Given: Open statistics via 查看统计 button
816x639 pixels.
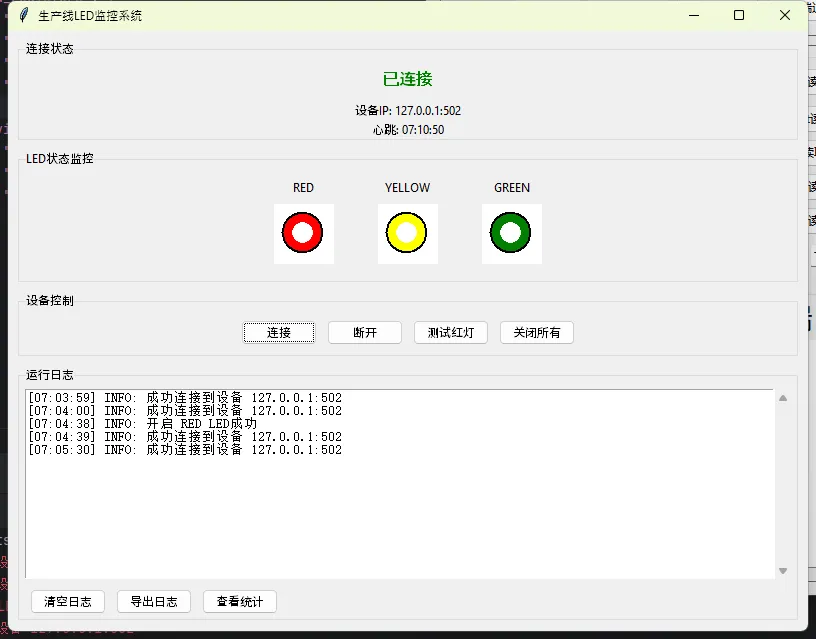Looking at the screenshot, I should click(240, 602).
